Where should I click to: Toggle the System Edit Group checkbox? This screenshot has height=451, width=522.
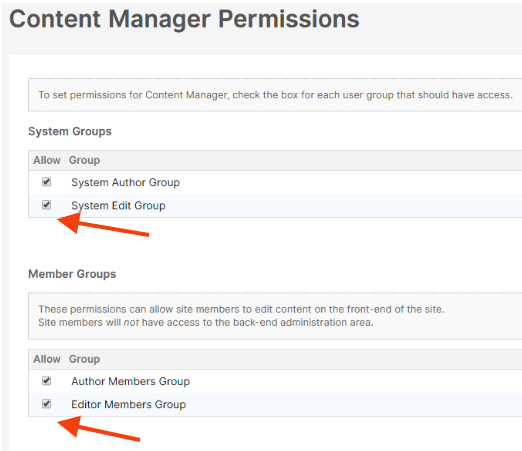46,205
